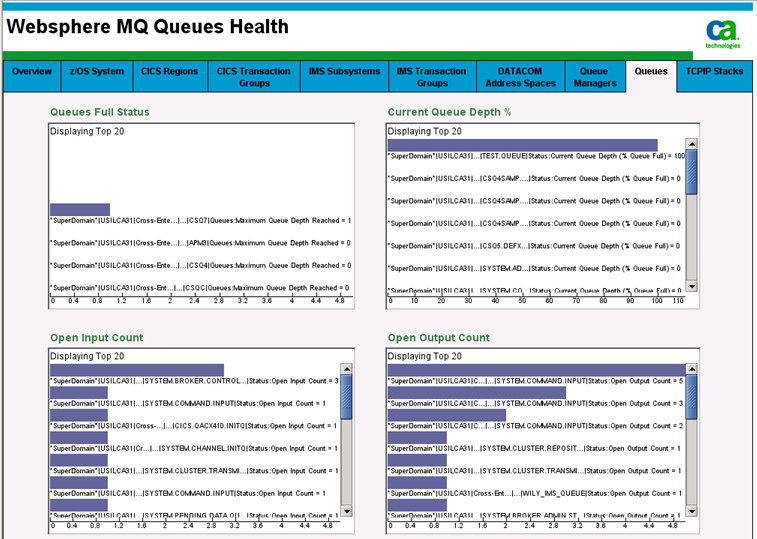This screenshot has height=539, width=757.
Task: Open the z/OS System tab
Action: pos(97,72)
